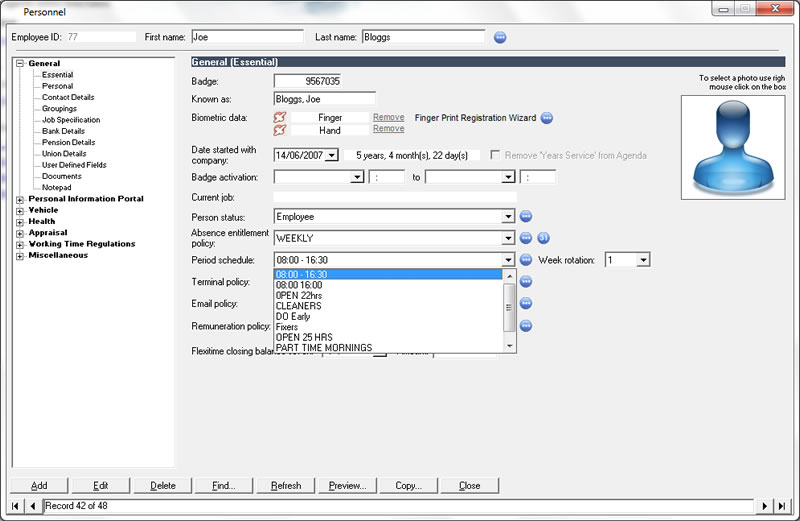
Task: Click the Preview... button
Action: (x=347, y=485)
